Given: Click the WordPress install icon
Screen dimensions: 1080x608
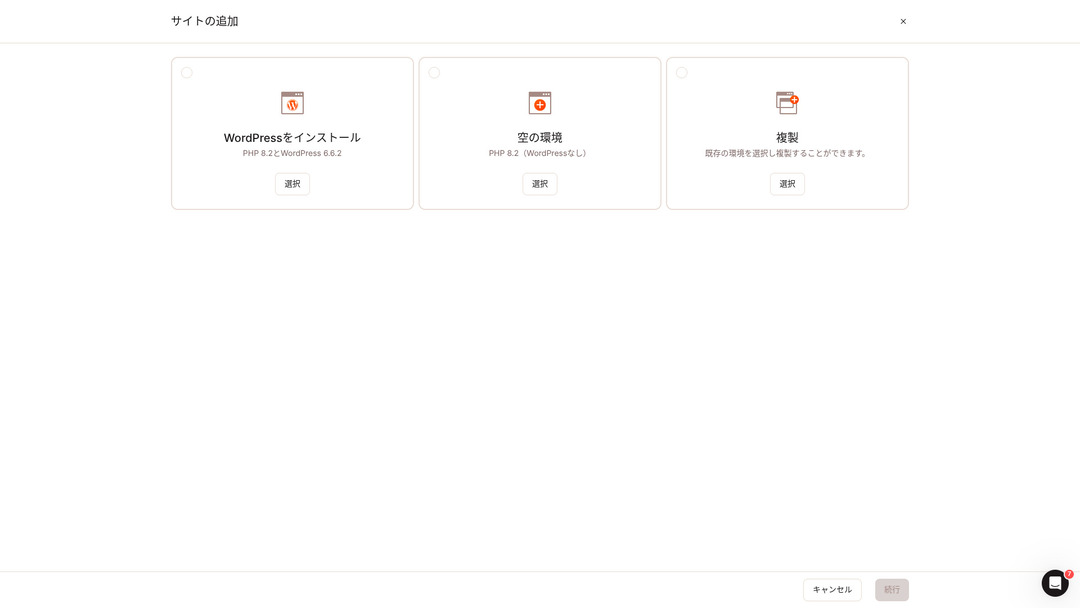Looking at the screenshot, I should point(292,103).
